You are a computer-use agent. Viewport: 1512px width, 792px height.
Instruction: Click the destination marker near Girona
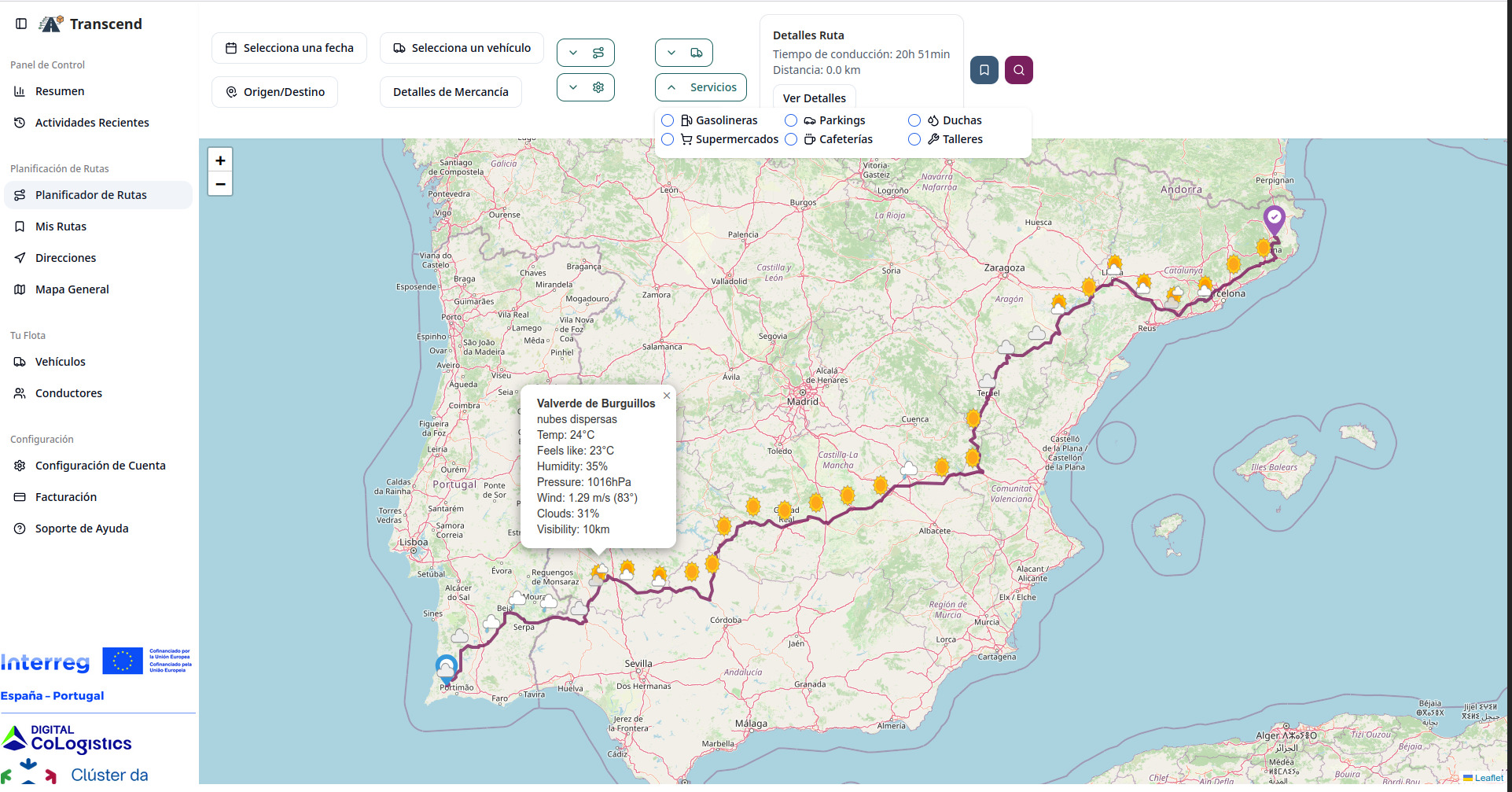pyautogui.click(x=1275, y=220)
